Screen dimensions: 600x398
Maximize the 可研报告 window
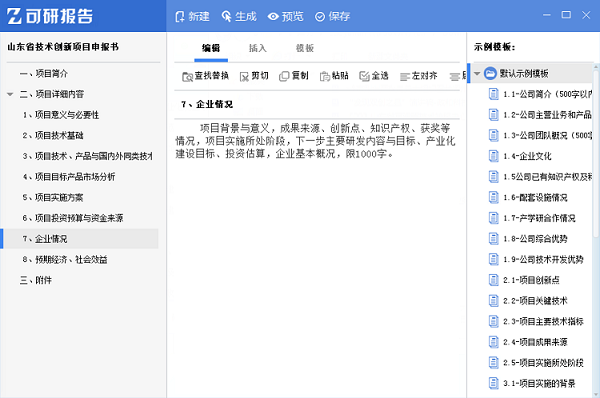pyautogui.click(x=566, y=15)
